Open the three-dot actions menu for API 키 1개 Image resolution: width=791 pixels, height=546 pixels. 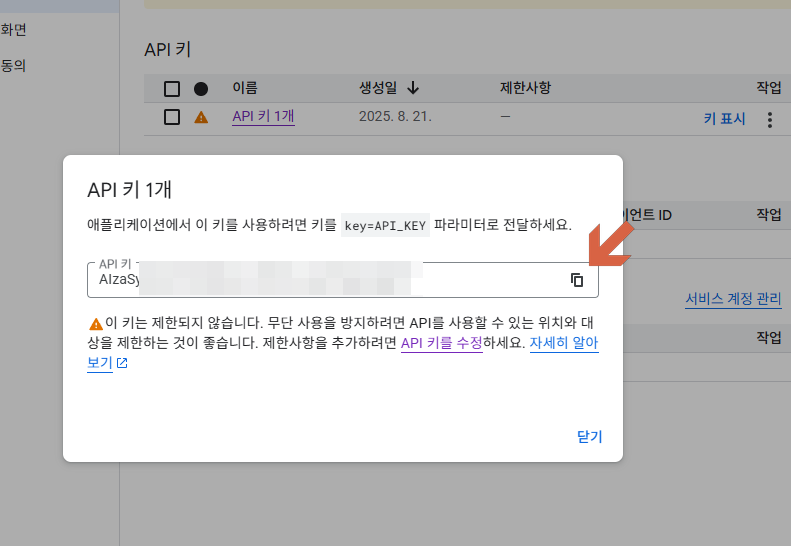770,120
